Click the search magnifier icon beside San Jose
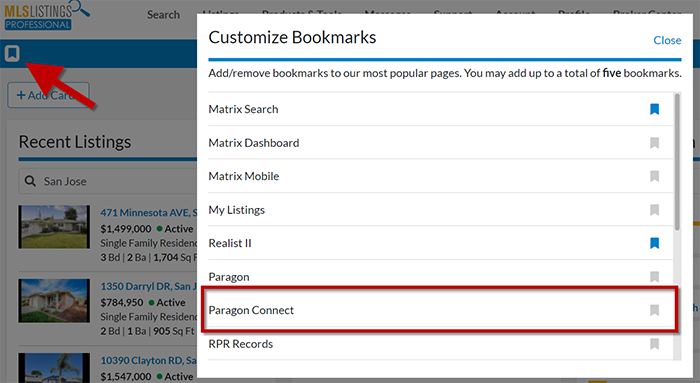The image size is (700, 383). coord(30,181)
